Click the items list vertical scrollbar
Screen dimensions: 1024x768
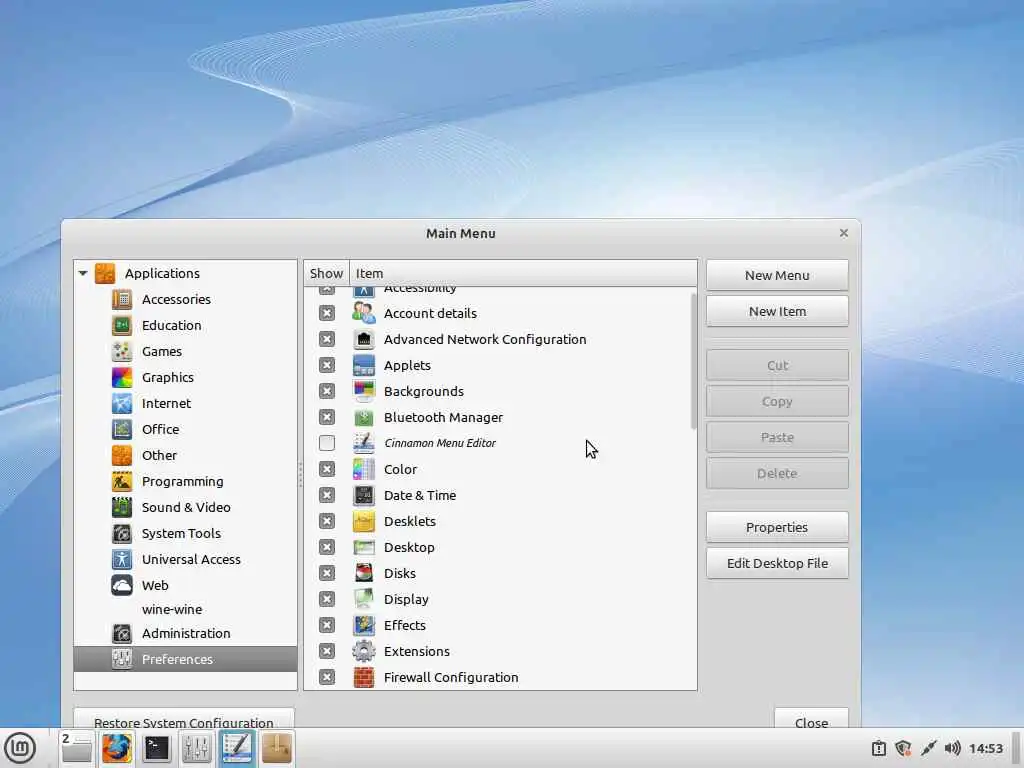tap(693, 361)
